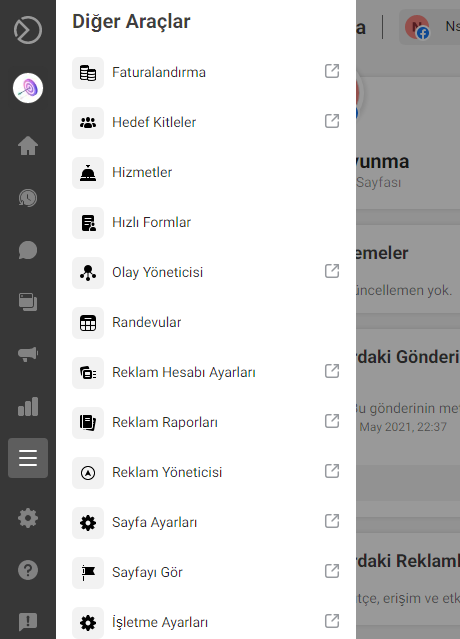The image size is (460, 639).
Task: Open the recent activity clock icon
Action: [28, 198]
